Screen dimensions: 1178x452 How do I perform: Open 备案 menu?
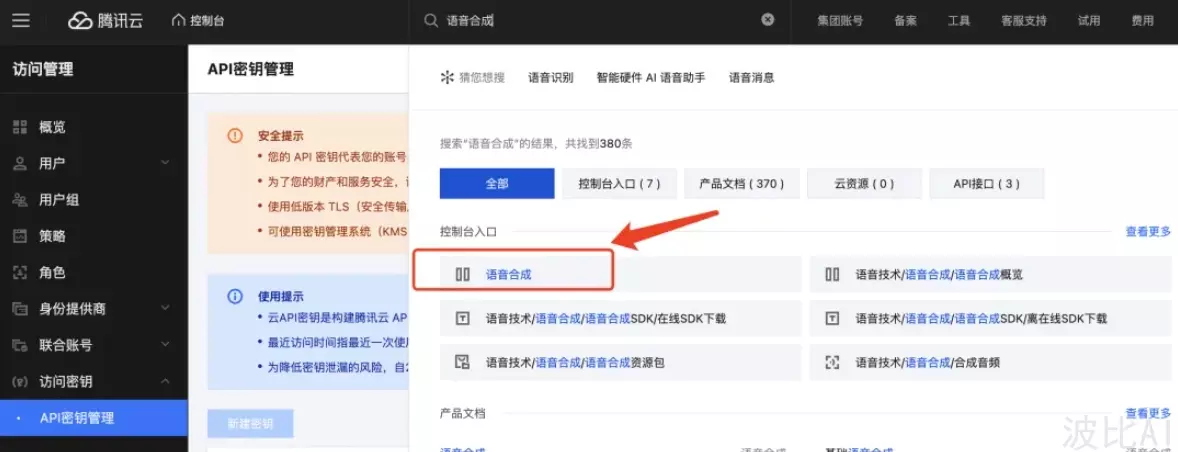click(x=905, y=21)
